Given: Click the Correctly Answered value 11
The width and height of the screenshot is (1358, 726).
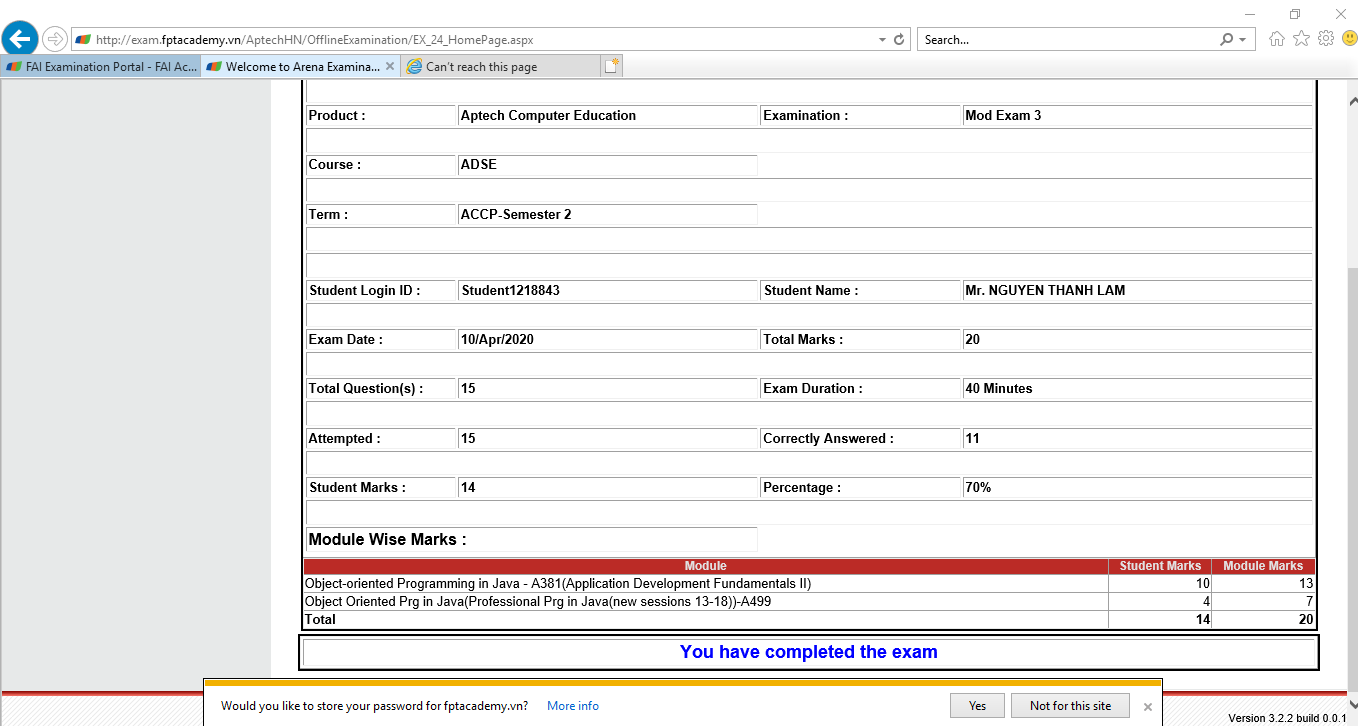Looking at the screenshot, I should pyautogui.click(x=972, y=439).
